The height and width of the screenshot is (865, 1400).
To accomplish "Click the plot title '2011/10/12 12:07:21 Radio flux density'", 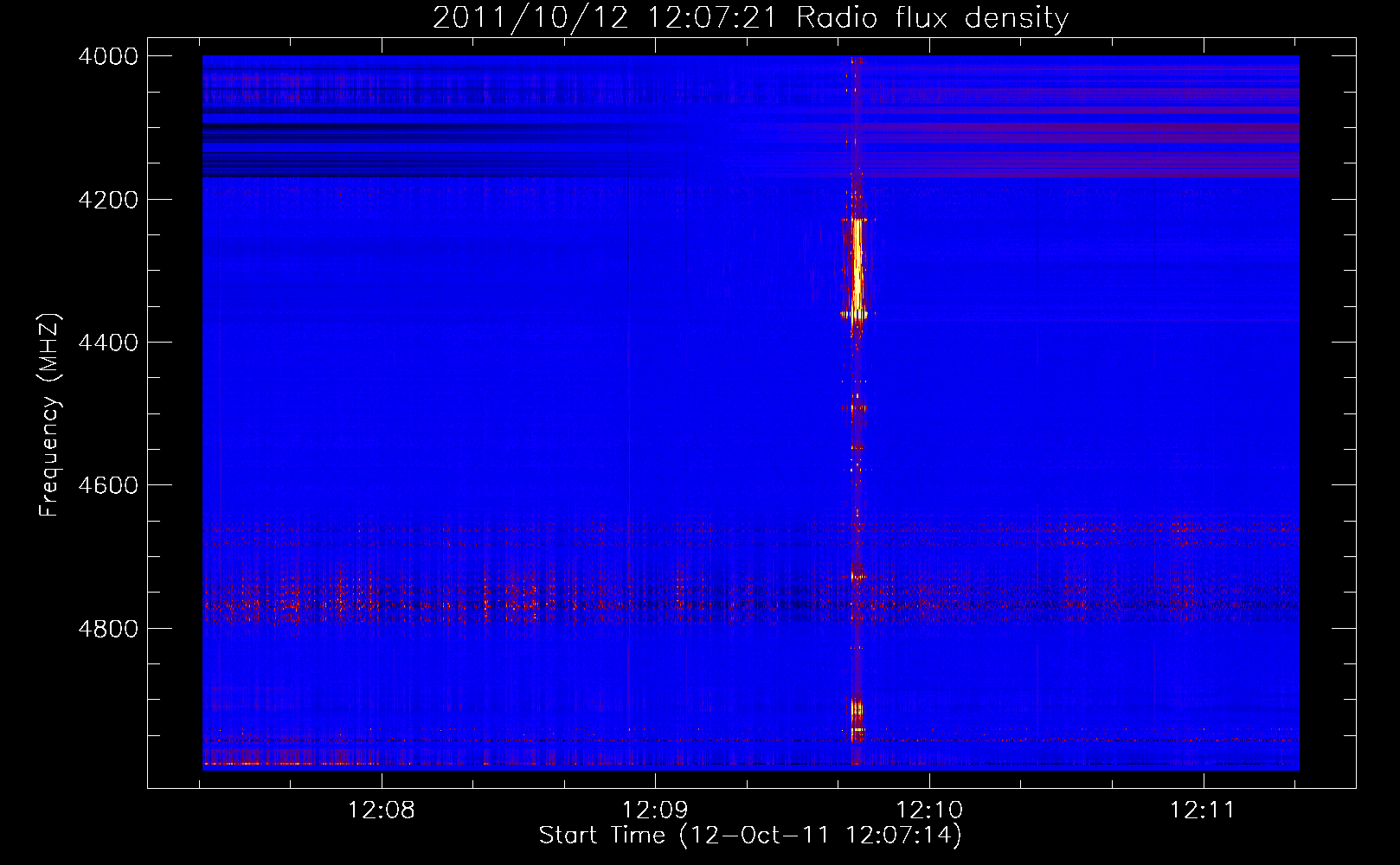I will (x=750, y=17).
